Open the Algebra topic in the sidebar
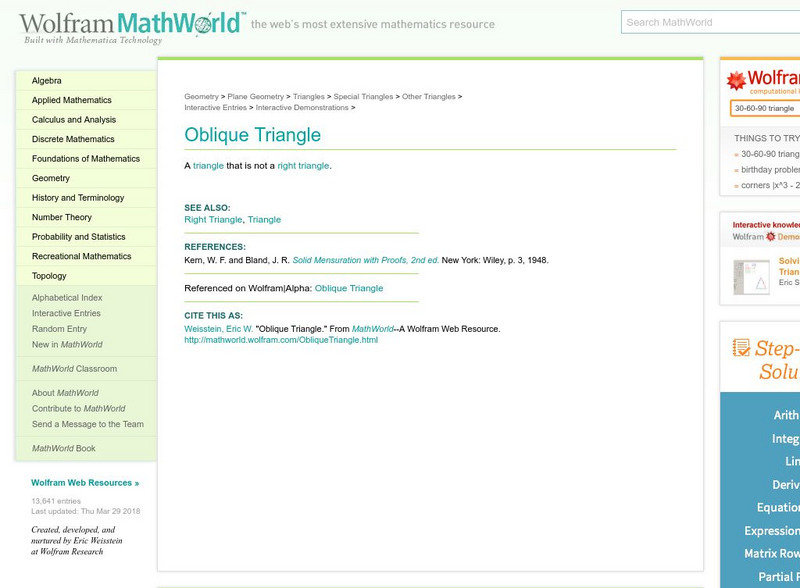This screenshot has height=588, width=800. click(45, 80)
